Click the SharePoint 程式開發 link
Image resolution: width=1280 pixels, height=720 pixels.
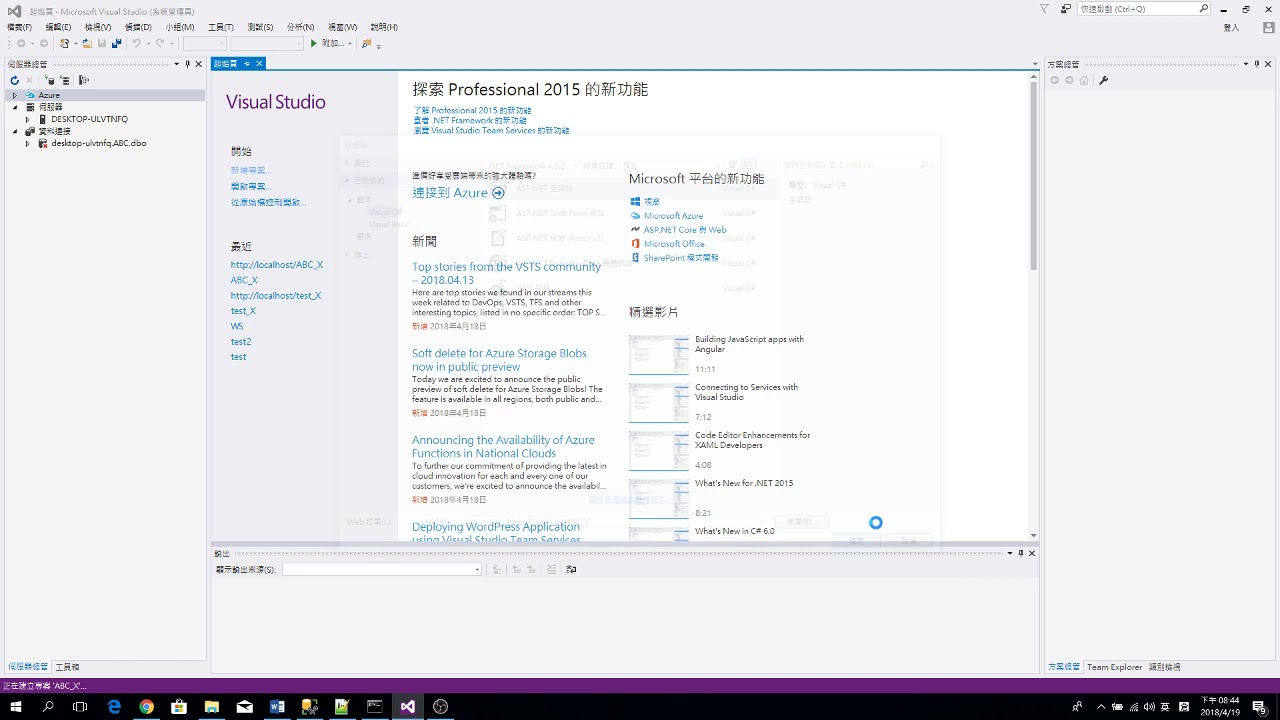681,258
